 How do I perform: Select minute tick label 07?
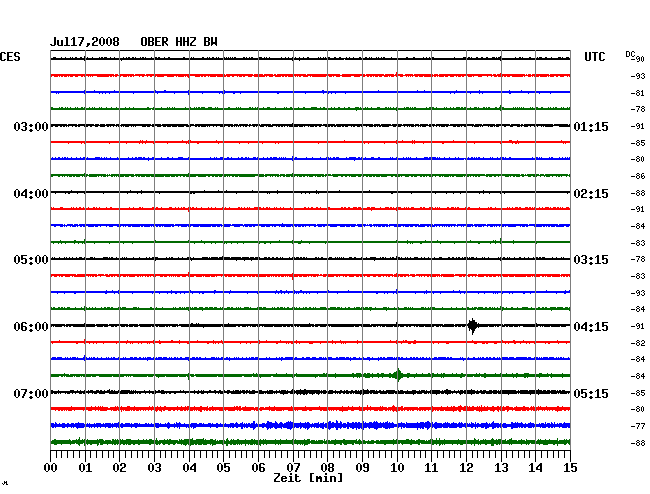pyautogui.click(x=293, y=468)
